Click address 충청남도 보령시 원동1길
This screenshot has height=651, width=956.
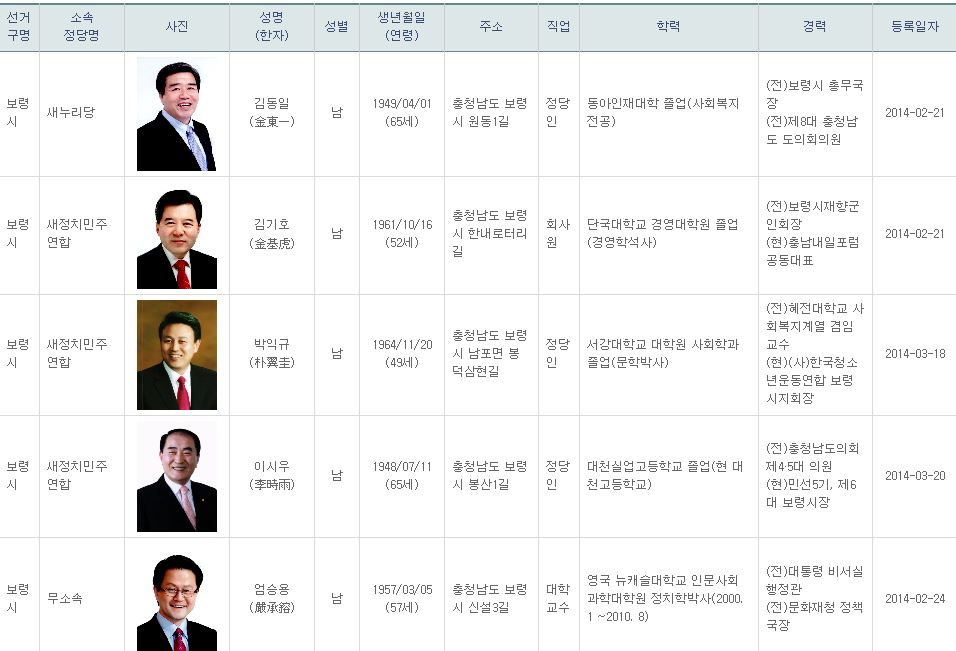coord(490,113)
